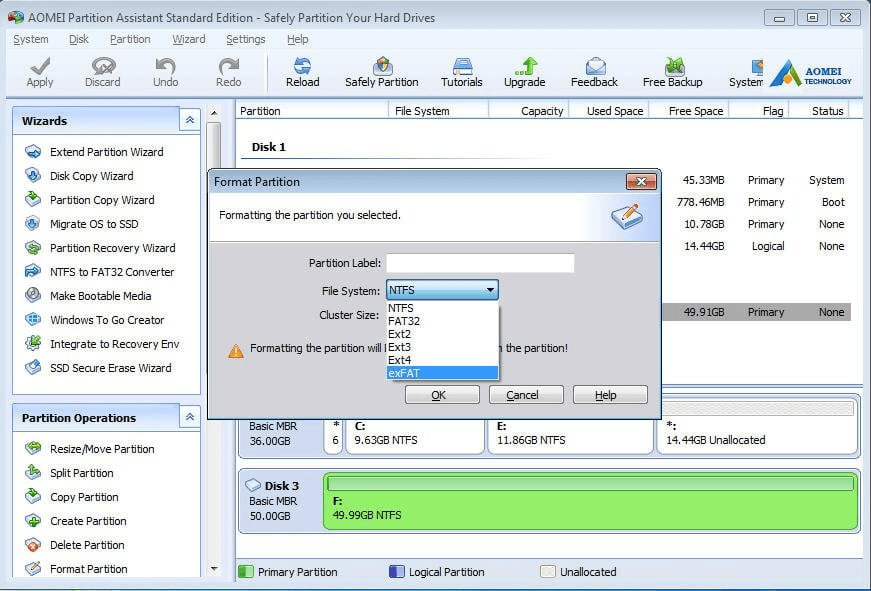Collapse the Wizards panel chevron
Screen dimensions: 871x591
click(189, 119)
